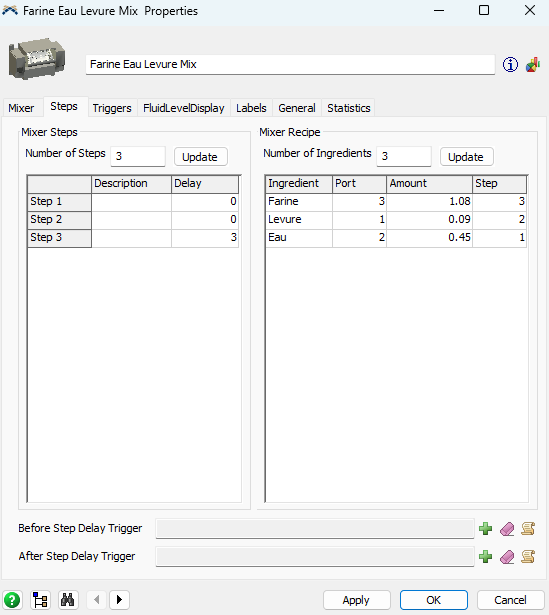
Task: Click the statistics chart icon beside the name field
Action: pos(533,65)
